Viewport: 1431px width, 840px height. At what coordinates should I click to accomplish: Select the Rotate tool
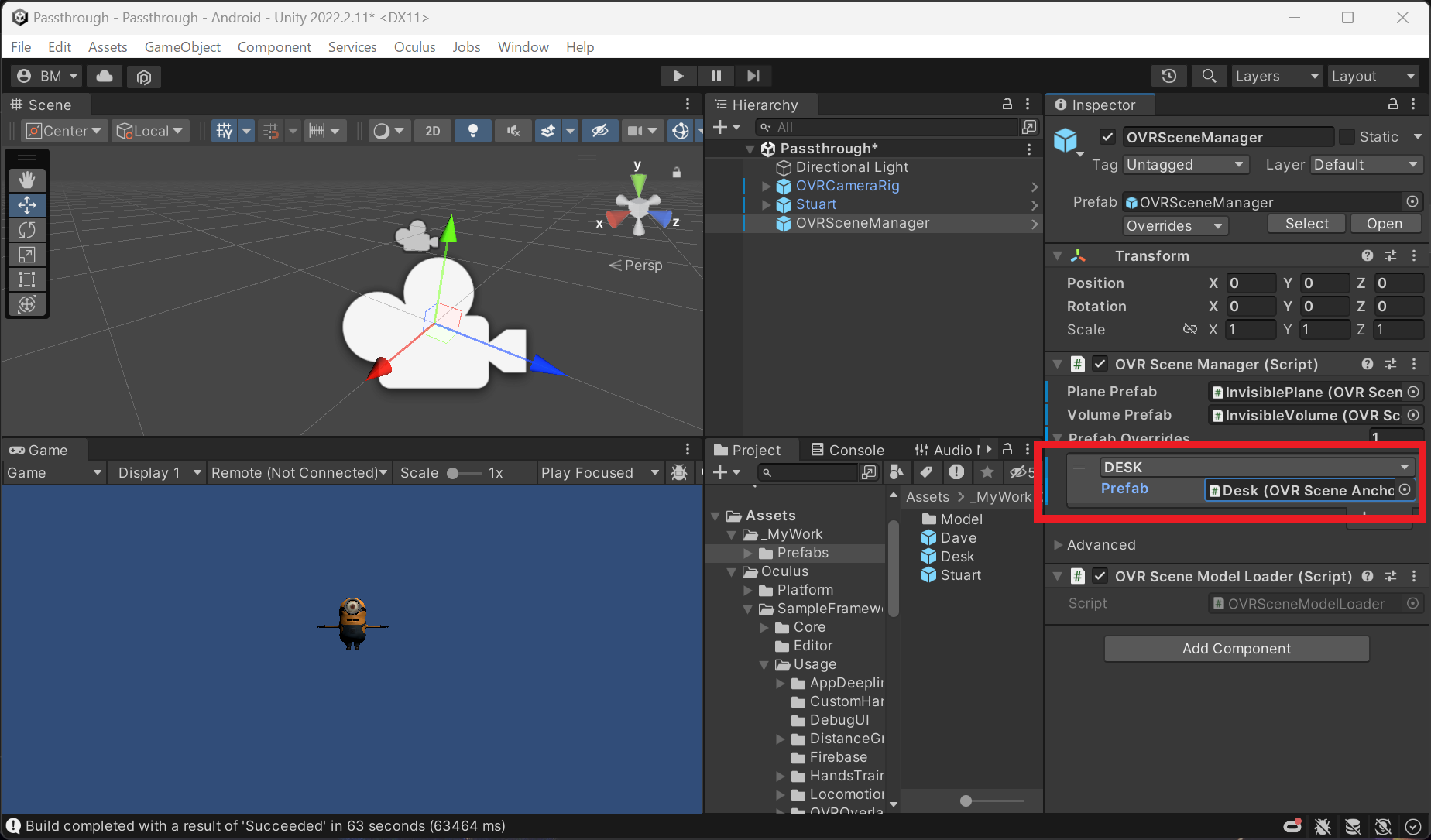point(27,230)
